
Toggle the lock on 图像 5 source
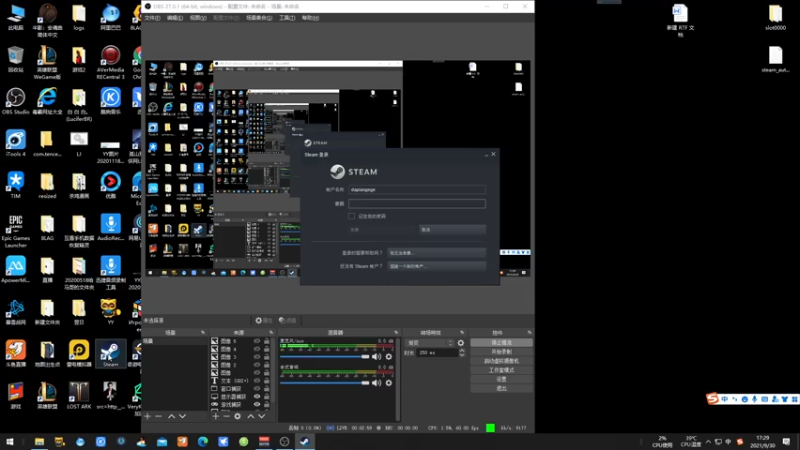[266, 341]
